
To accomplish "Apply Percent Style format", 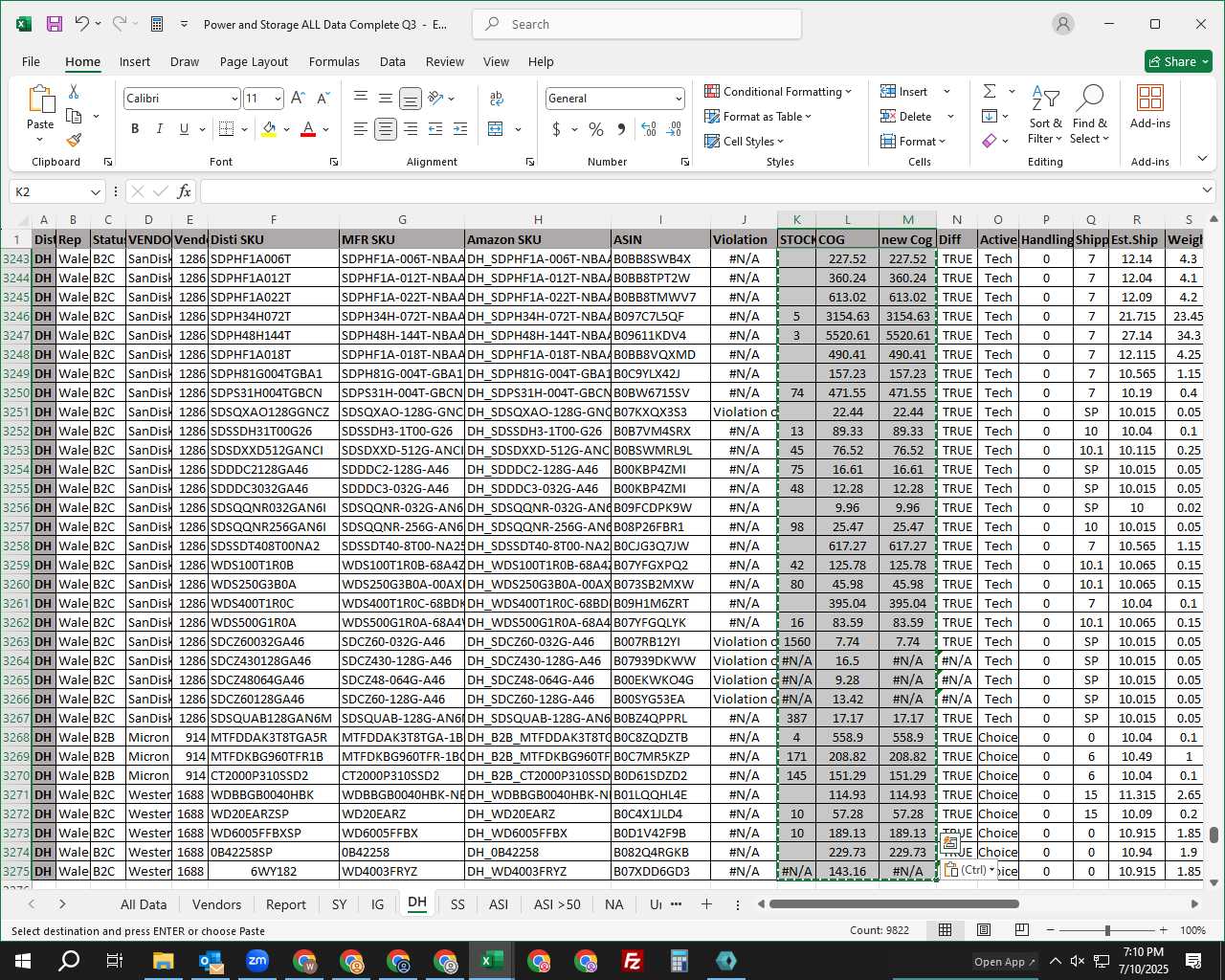I will [596, 129].
